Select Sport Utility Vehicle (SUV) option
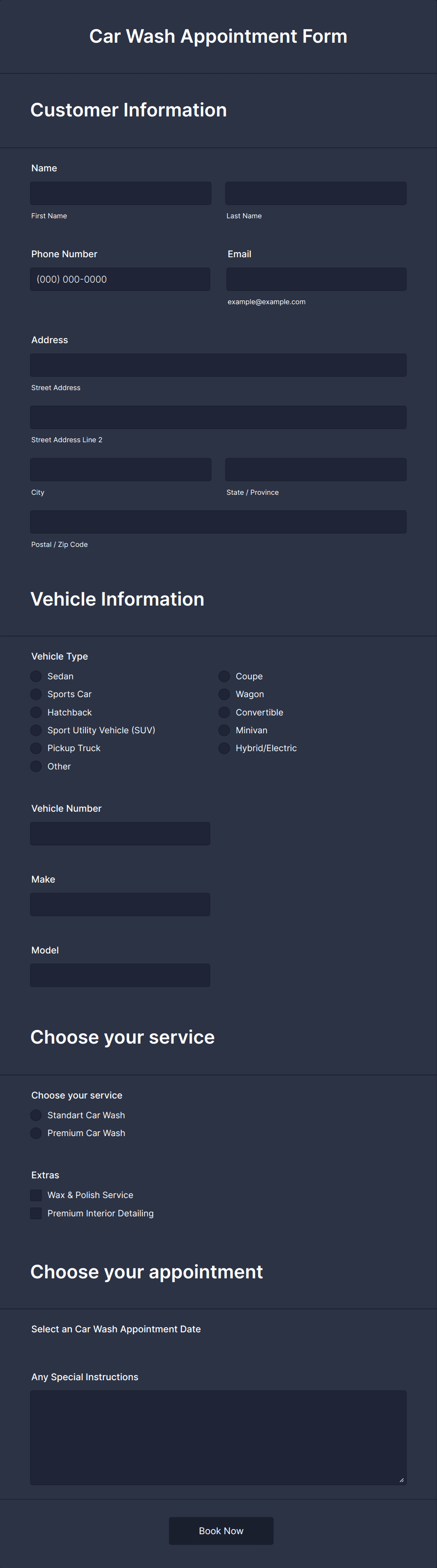This screenshot has height=1568, width=437. click(x=36, y=730)
